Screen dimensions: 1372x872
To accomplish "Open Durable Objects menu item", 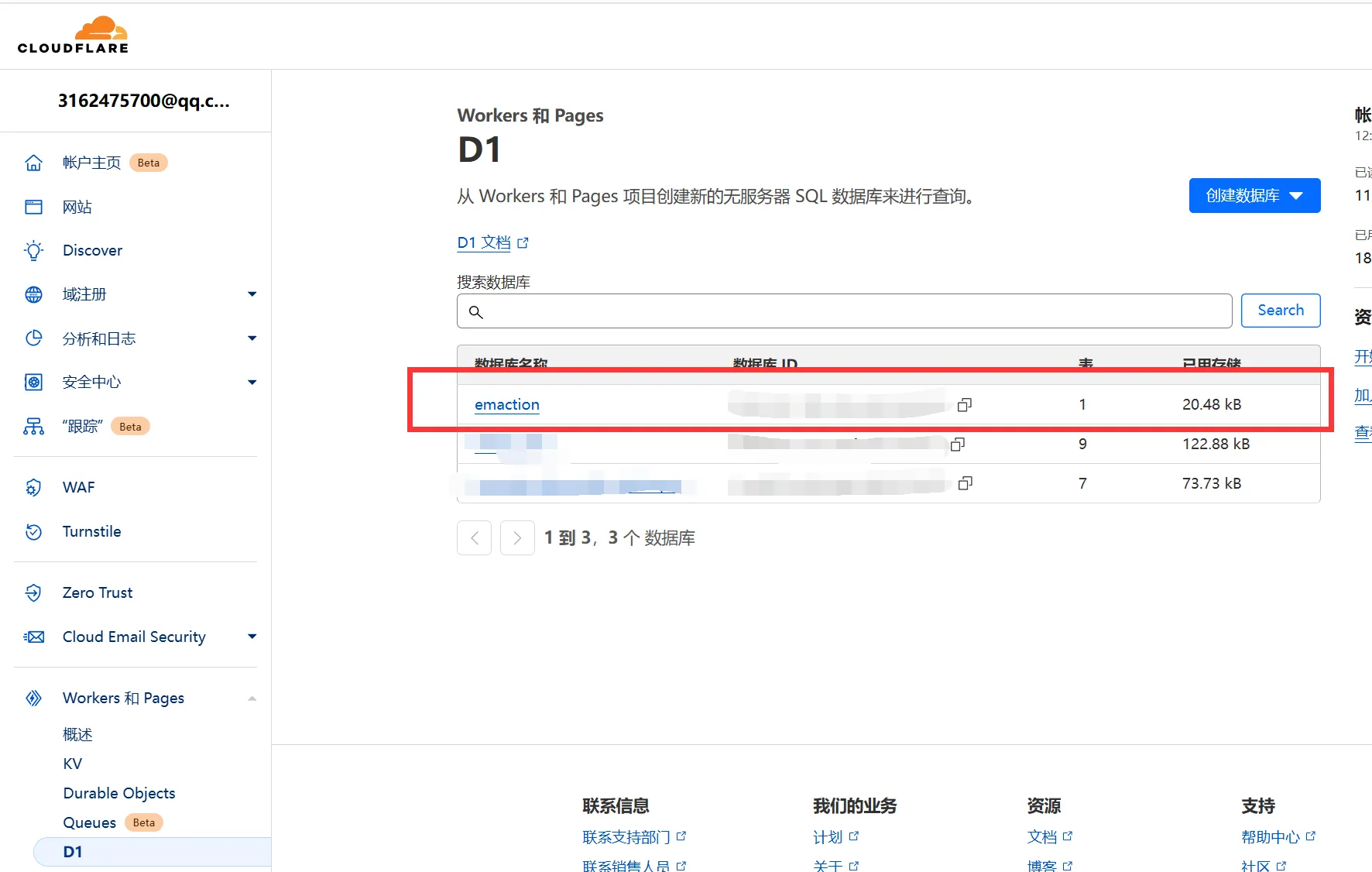I will [119, 793].
